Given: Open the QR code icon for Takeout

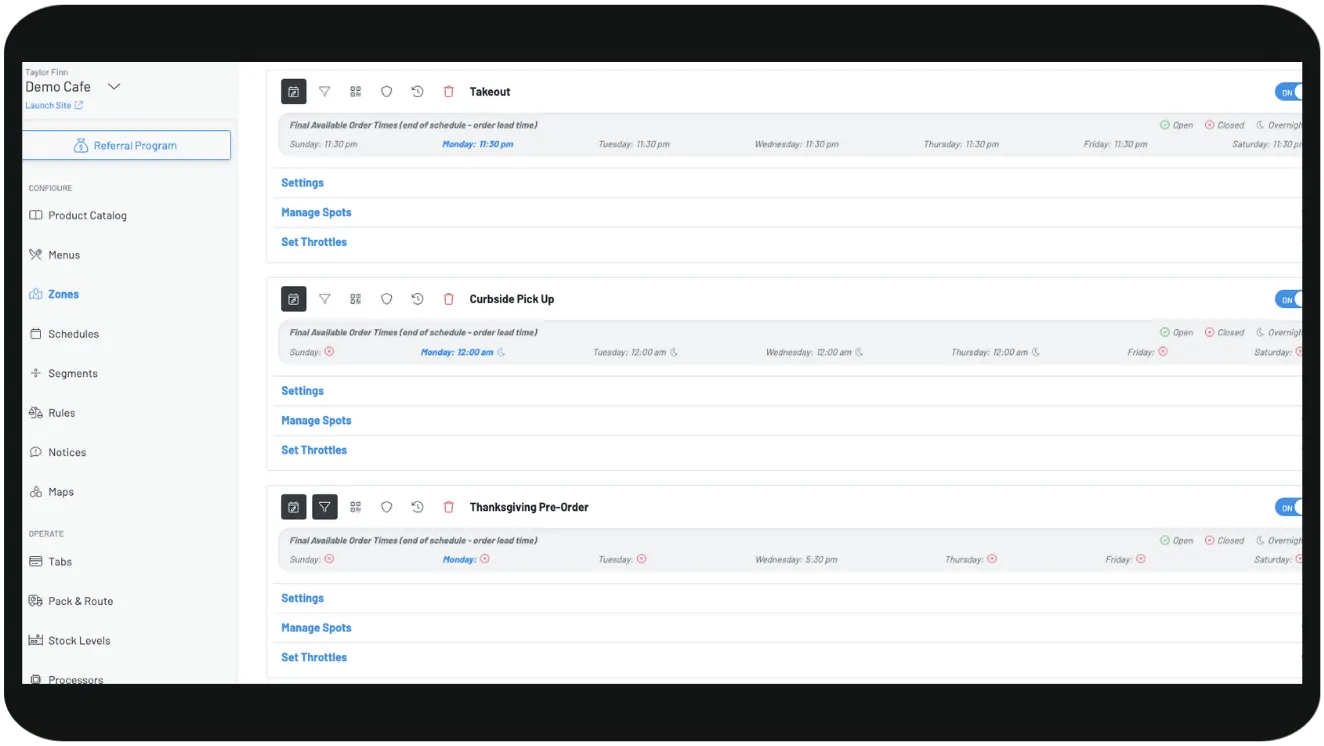Looking at the screenshot, I should (355, 91).
